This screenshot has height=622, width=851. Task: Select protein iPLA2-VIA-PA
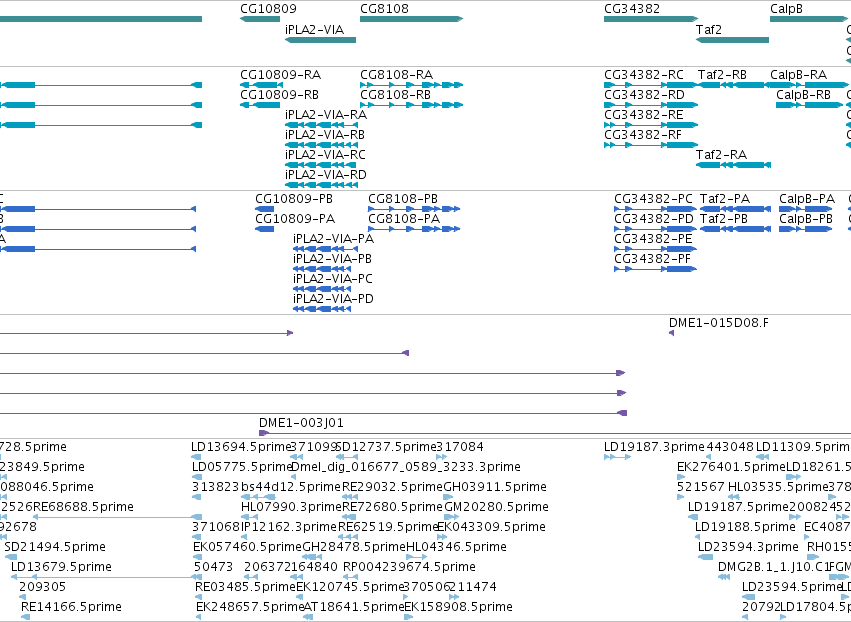[x=333, y=239]
